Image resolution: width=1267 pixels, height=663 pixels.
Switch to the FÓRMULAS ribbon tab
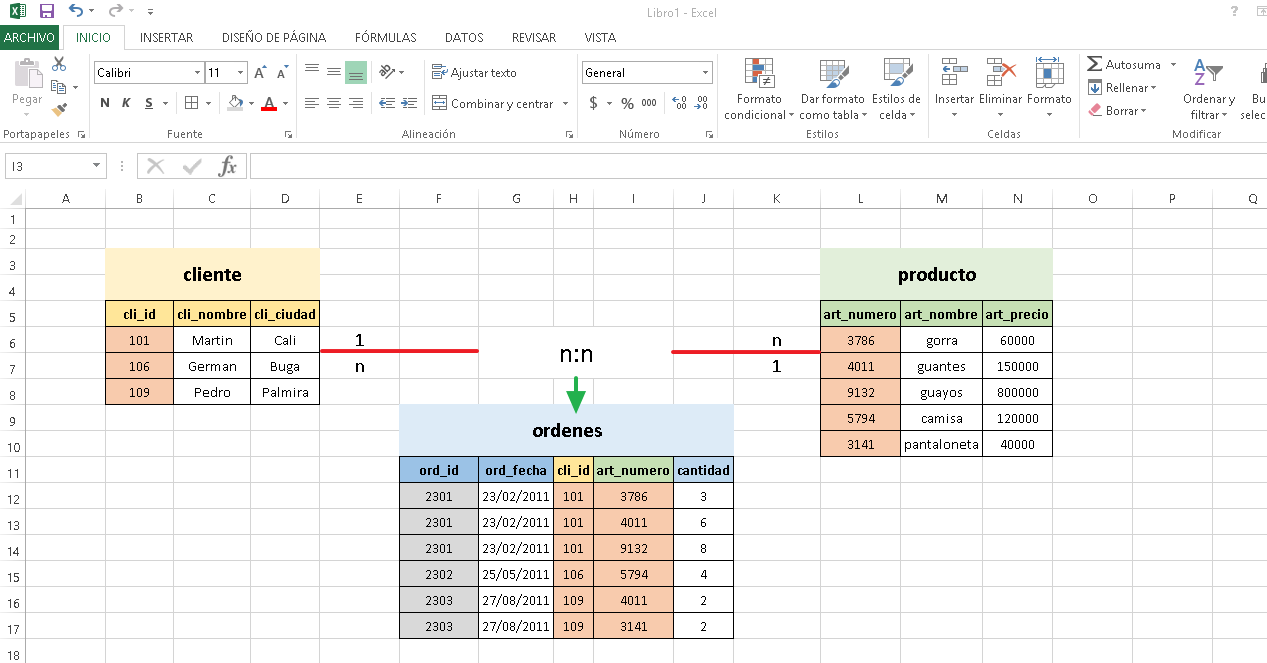(x=385, y=38)
